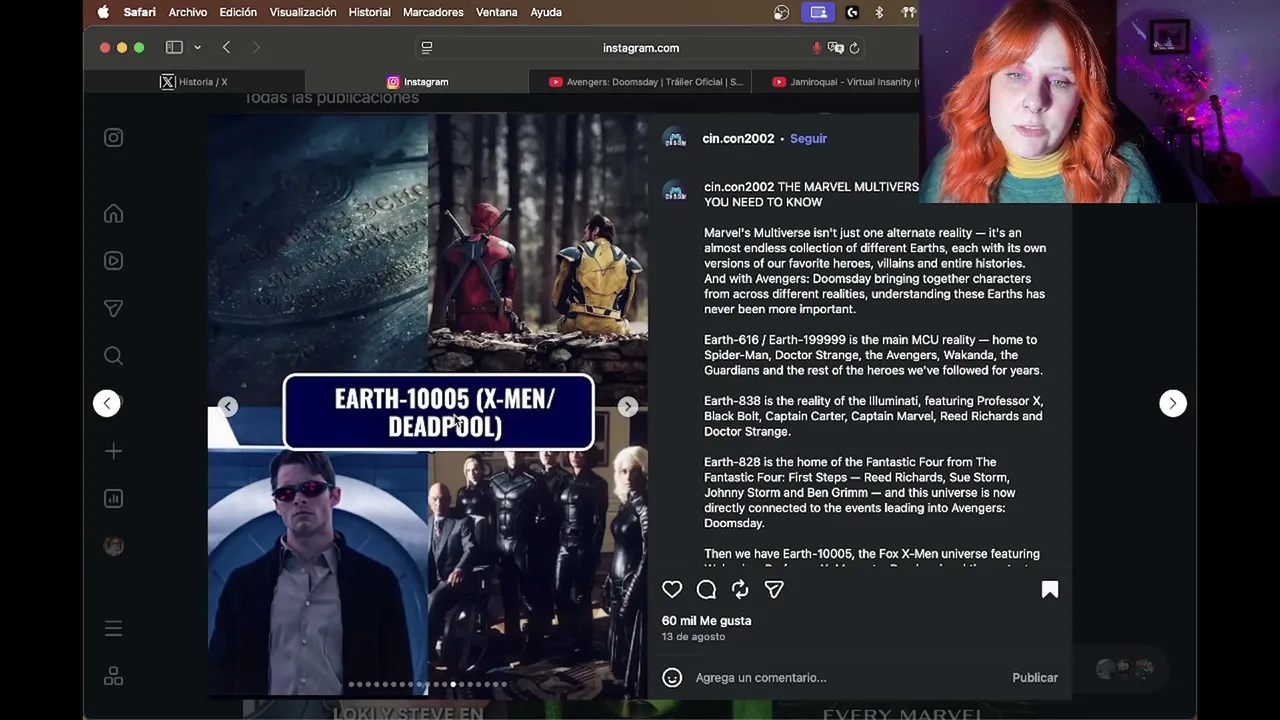Open the AirPods menu bar icon
This screenshot has height=720, width=1280.
[x=908, y=12]
